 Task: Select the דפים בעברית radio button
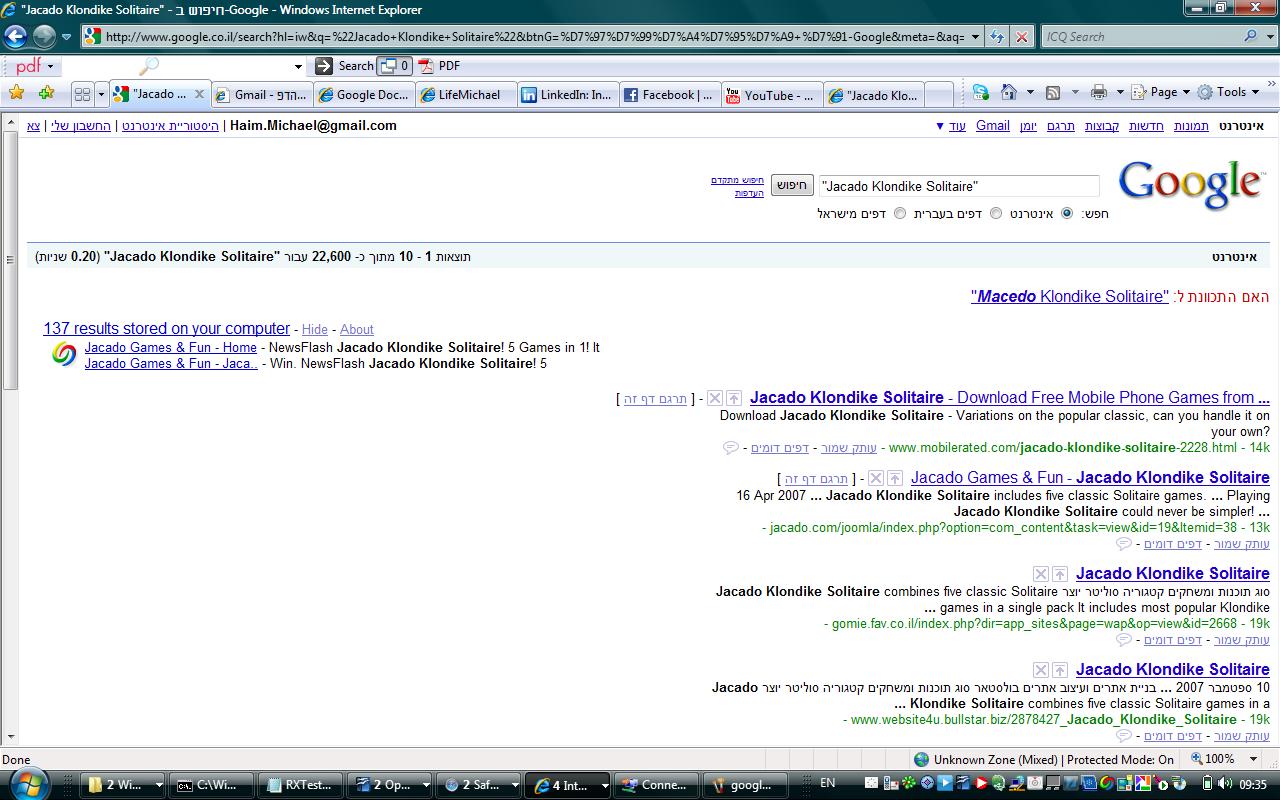(996, 213)
